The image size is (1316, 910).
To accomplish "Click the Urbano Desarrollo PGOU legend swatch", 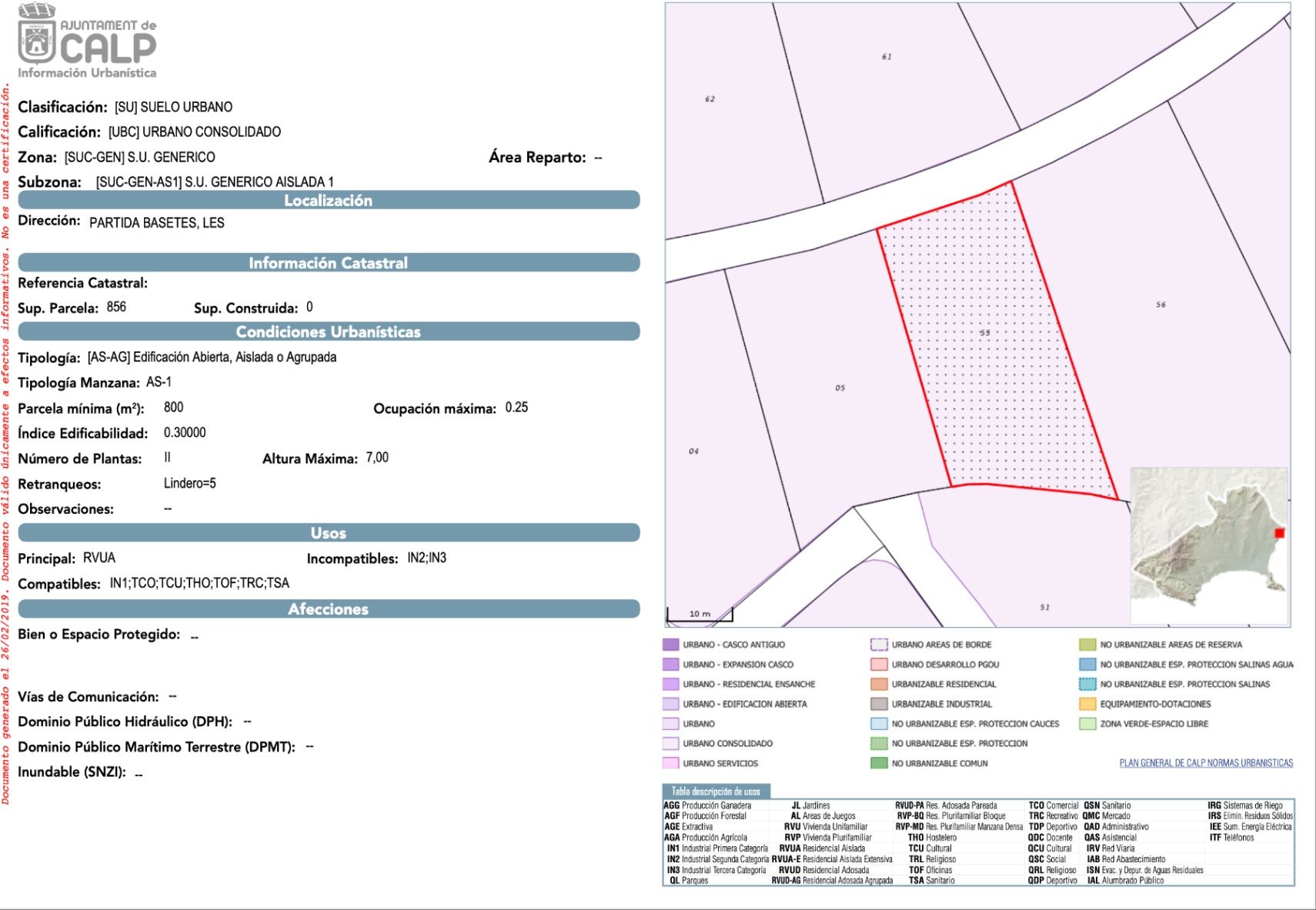I will (879, 665).
